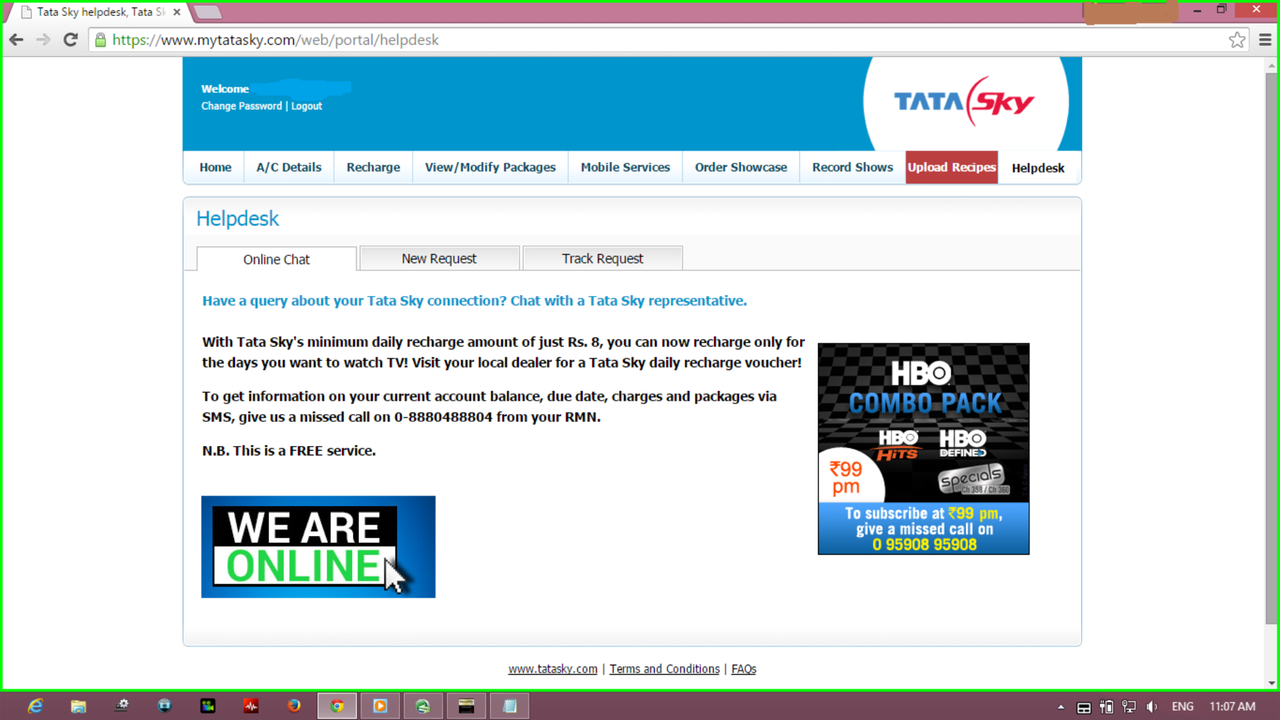The width and height of the screenshot is (1280, 720).
Task: Open File Explorer from the taskbar
Action: [x=78, y=706]
